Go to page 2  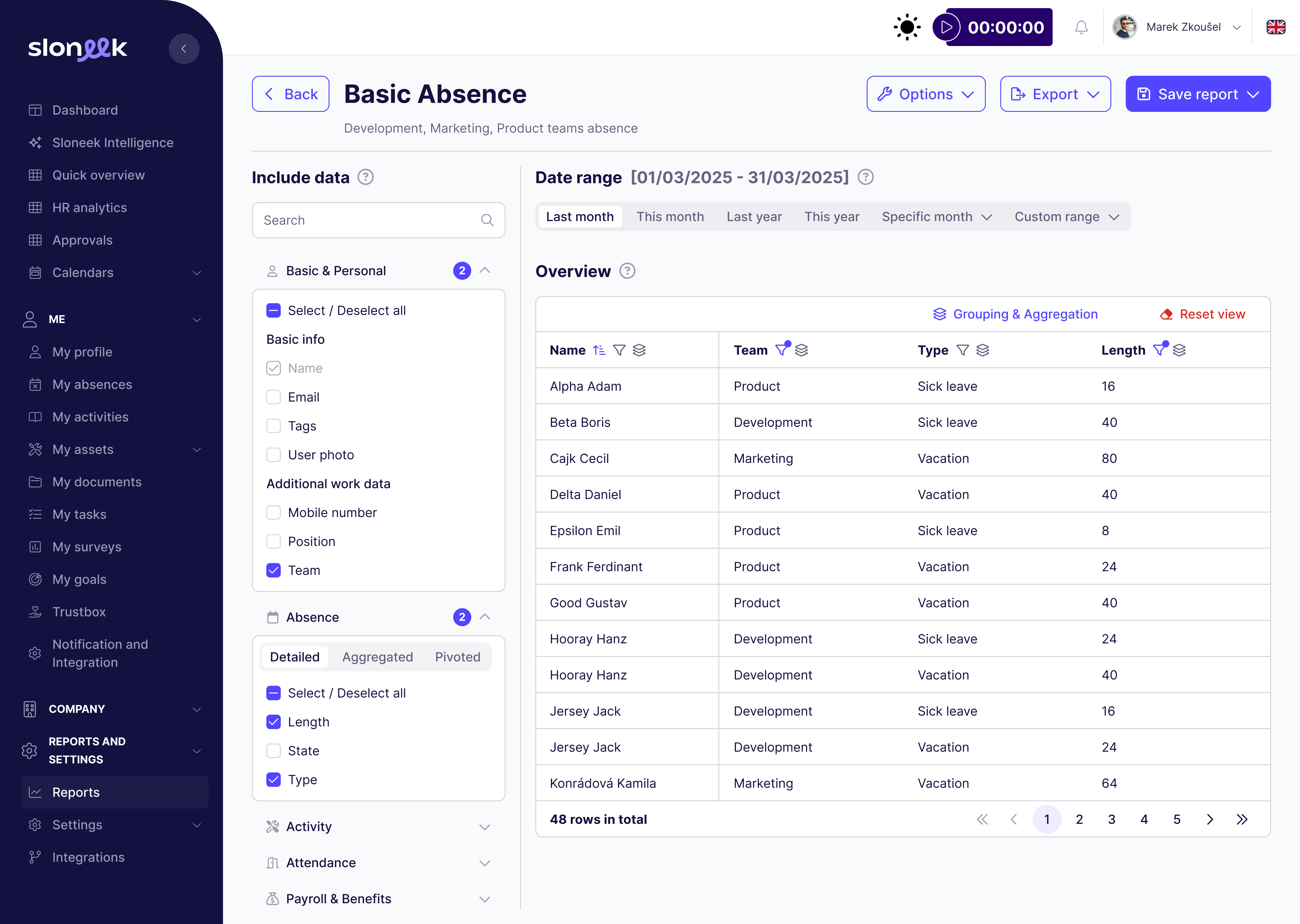(1079, 819)
